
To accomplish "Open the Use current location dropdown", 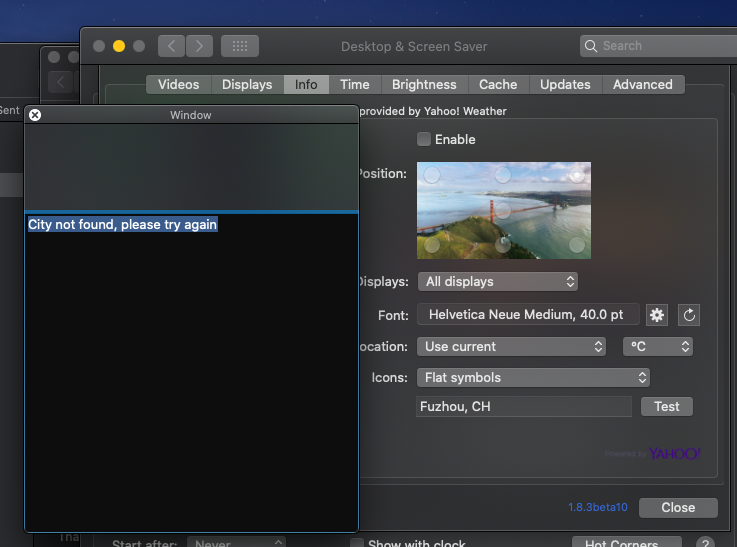I will pyautogui.click(x=511, y=347).
